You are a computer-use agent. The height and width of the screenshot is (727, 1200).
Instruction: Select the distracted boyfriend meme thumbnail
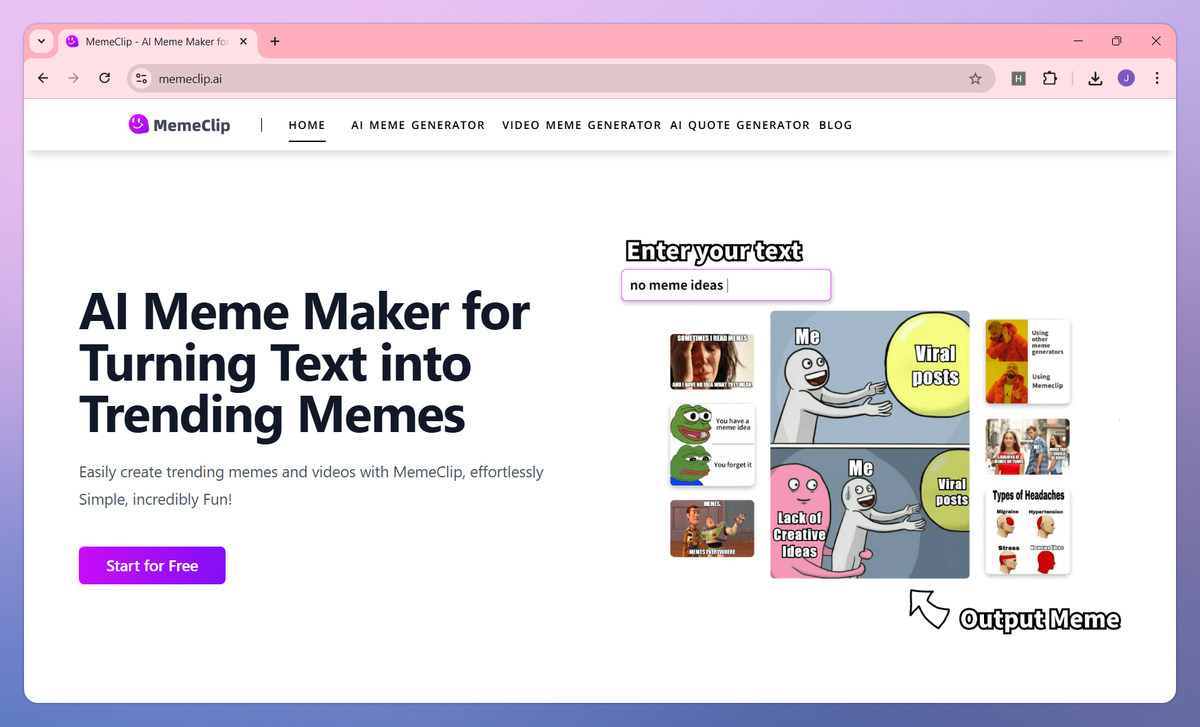1027,447
